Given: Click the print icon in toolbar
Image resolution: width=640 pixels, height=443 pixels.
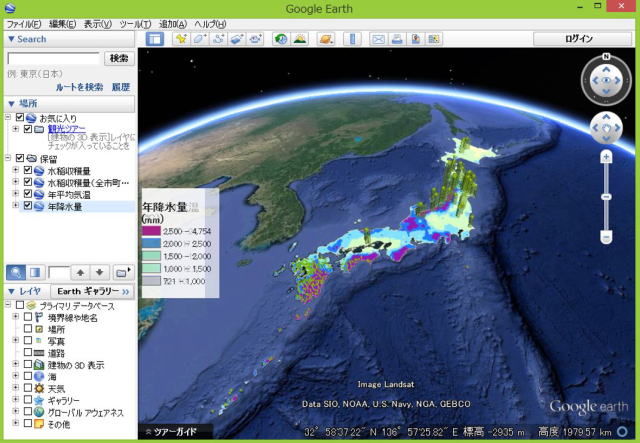Looking at the screenshot, I should pos(397,39).
